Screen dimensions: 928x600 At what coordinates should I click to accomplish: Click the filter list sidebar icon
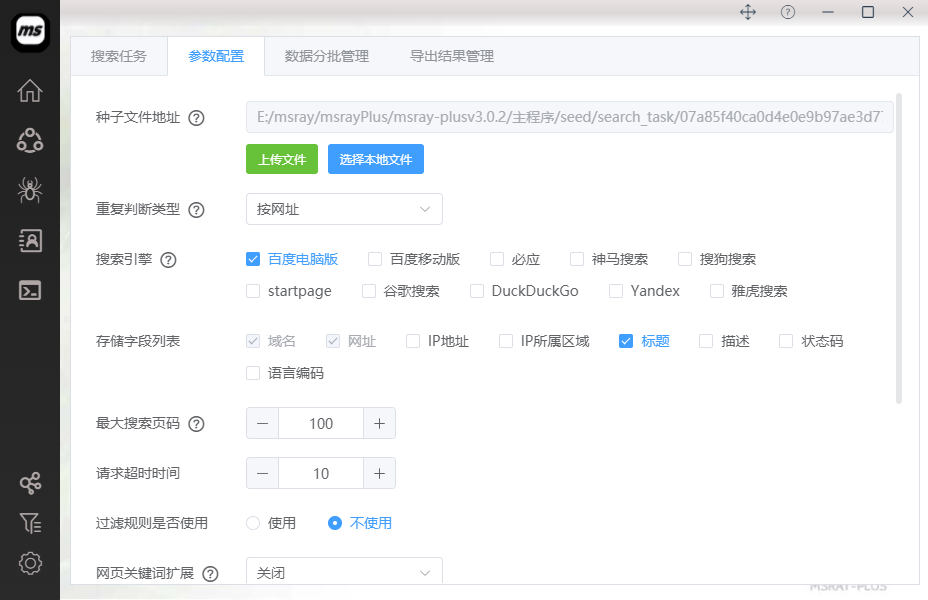(30, 523)
